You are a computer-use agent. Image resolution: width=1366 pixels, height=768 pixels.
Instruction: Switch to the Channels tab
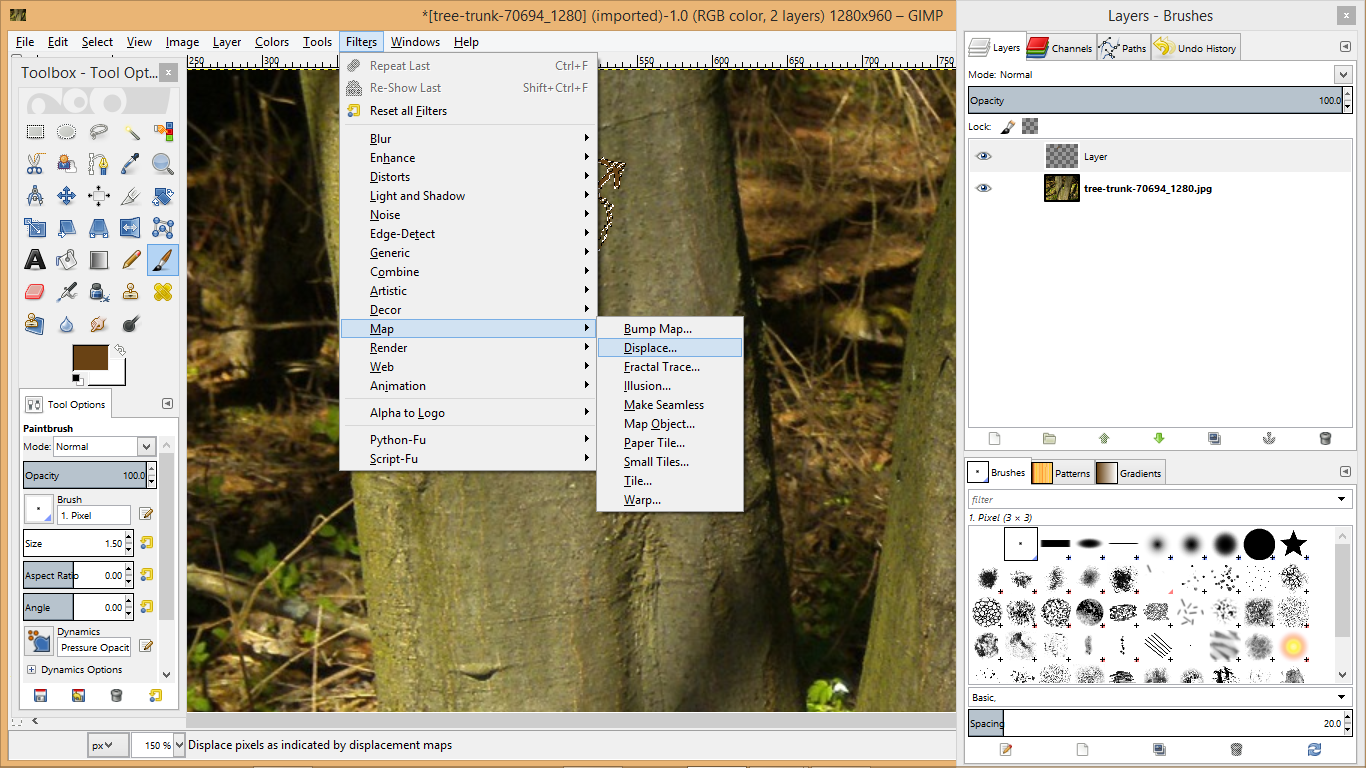(1059, 46)
